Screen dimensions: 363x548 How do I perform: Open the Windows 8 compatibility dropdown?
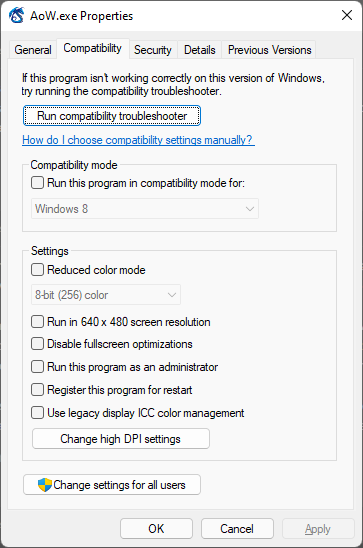click(145, 209)
